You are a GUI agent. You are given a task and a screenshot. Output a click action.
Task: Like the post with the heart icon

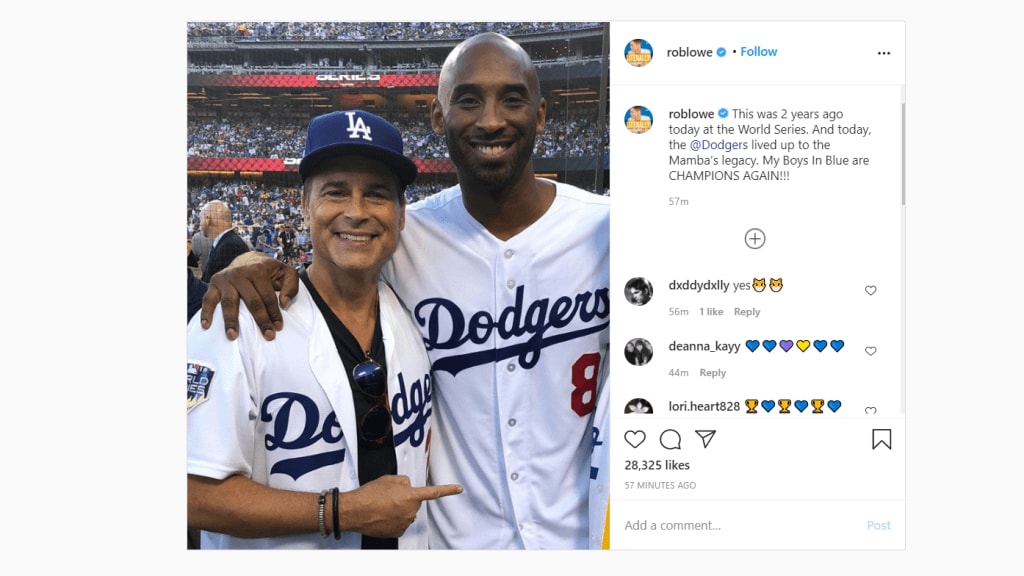635,439
